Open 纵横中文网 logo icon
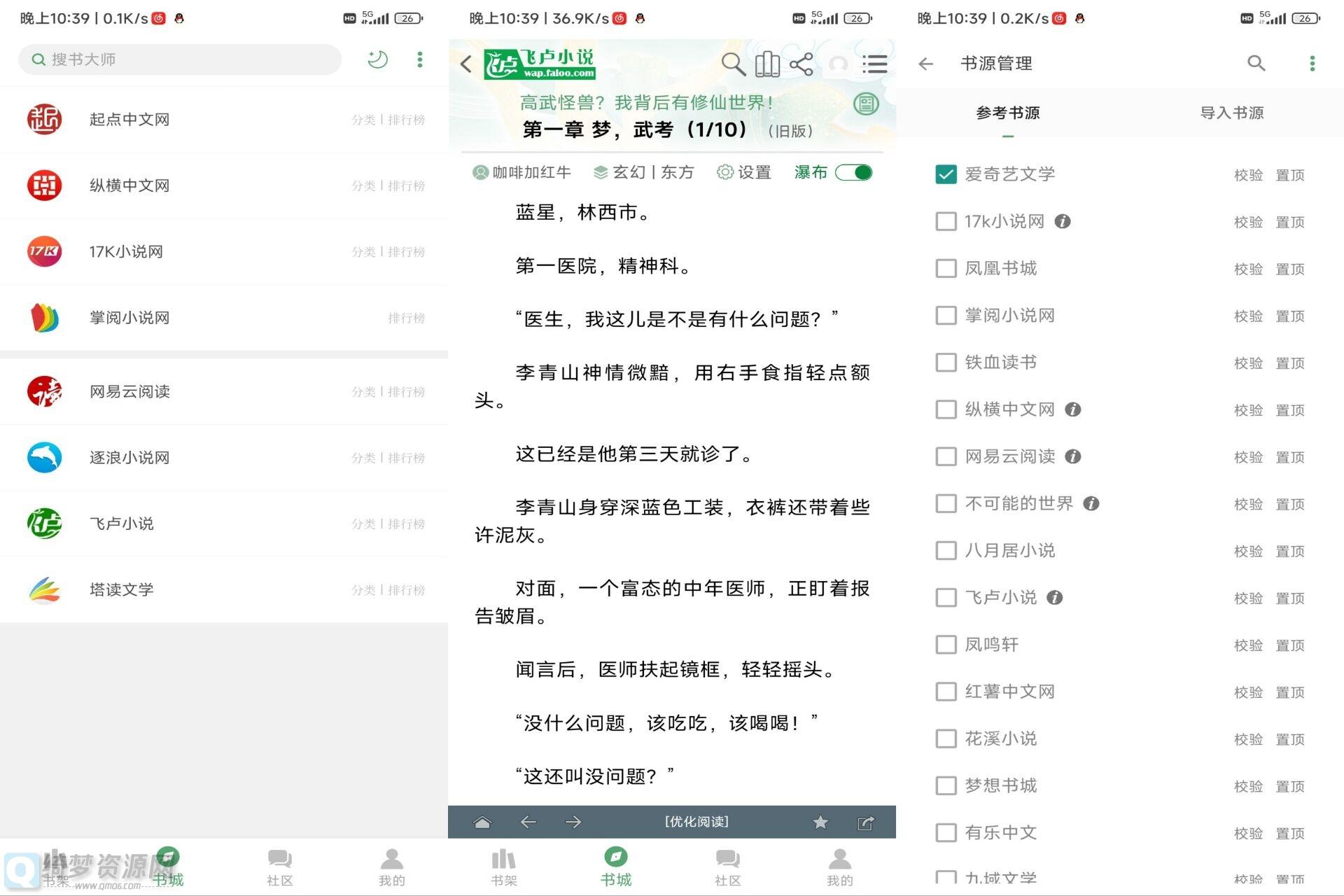The width and height of the screenshot is (1344, 896). (x=44, y=185)
